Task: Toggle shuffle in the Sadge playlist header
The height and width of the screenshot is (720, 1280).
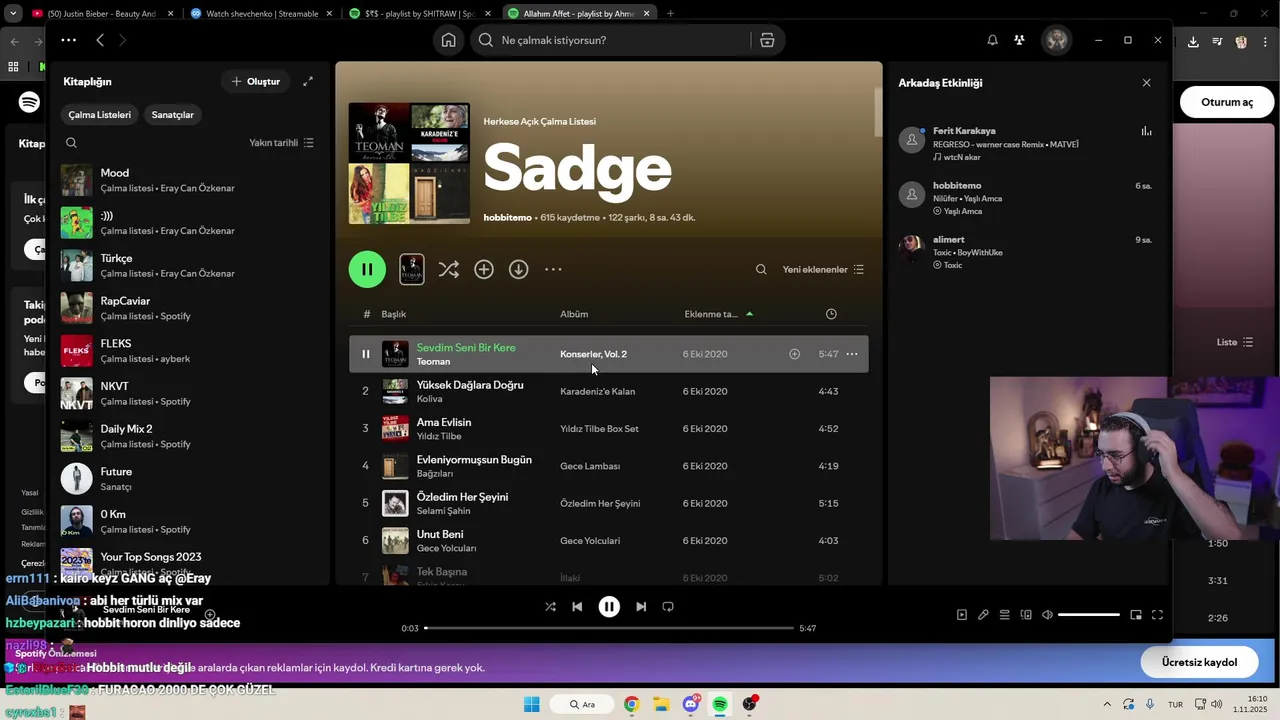Action: (449, 269)
